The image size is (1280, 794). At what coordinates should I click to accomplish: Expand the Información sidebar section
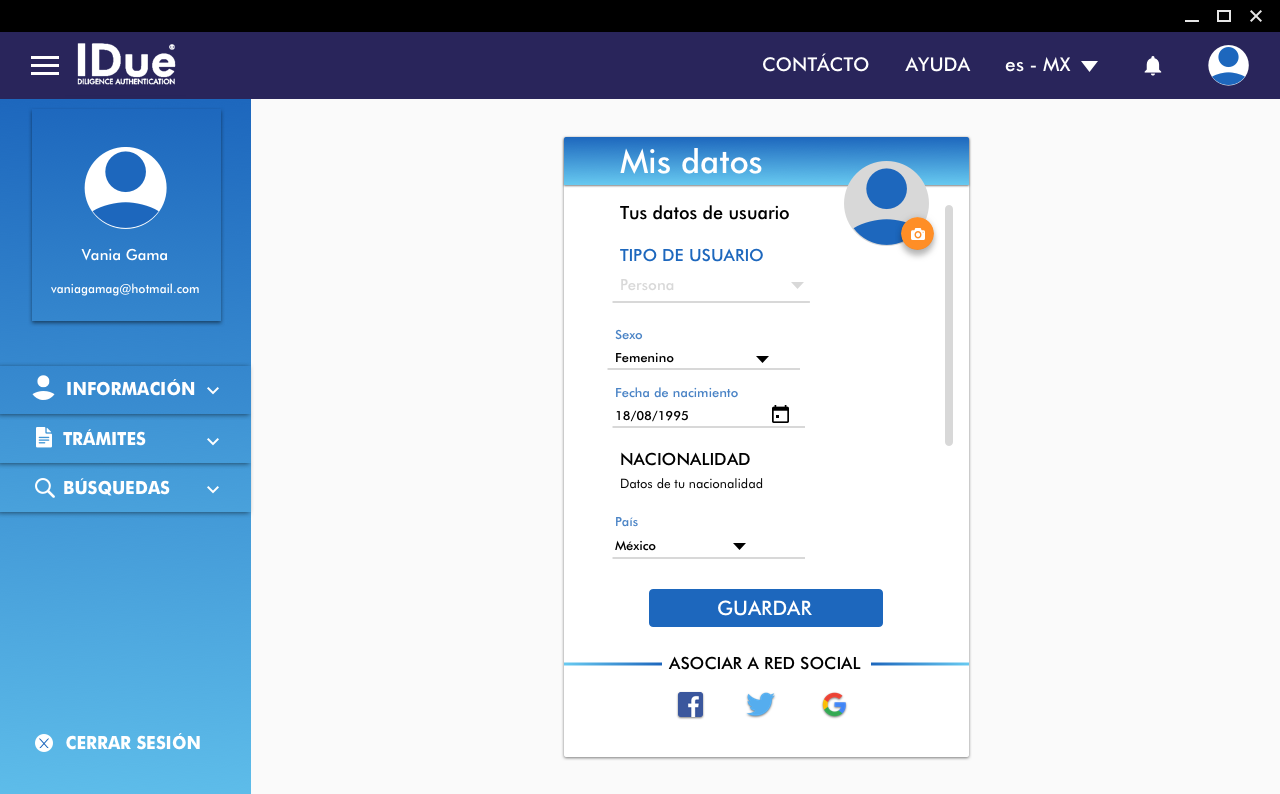[125, 389]
